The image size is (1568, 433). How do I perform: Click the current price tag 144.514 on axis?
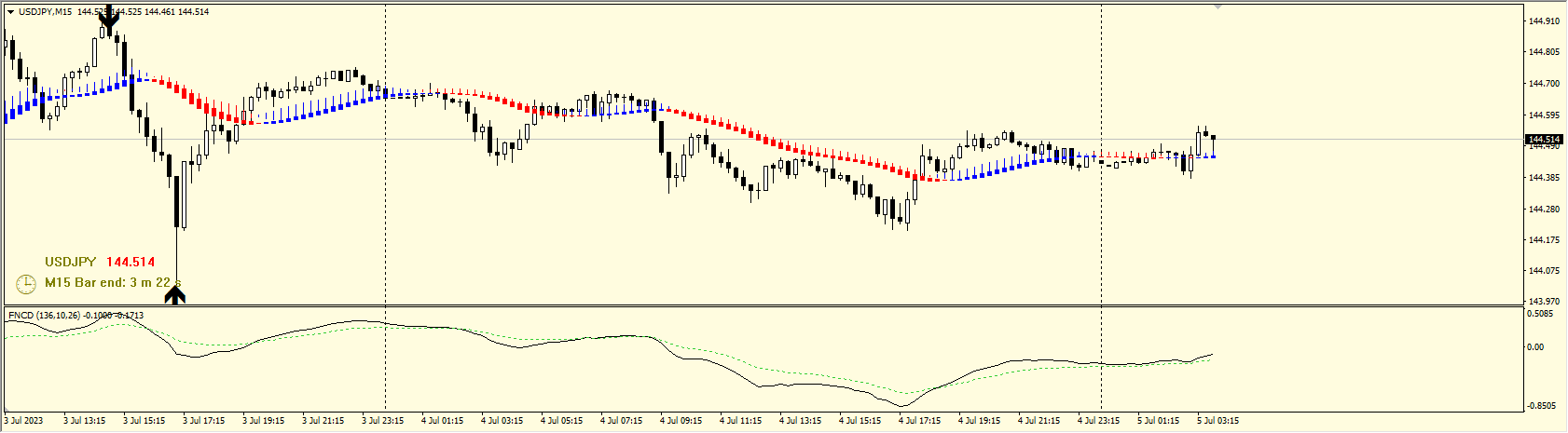[1544, 140]
